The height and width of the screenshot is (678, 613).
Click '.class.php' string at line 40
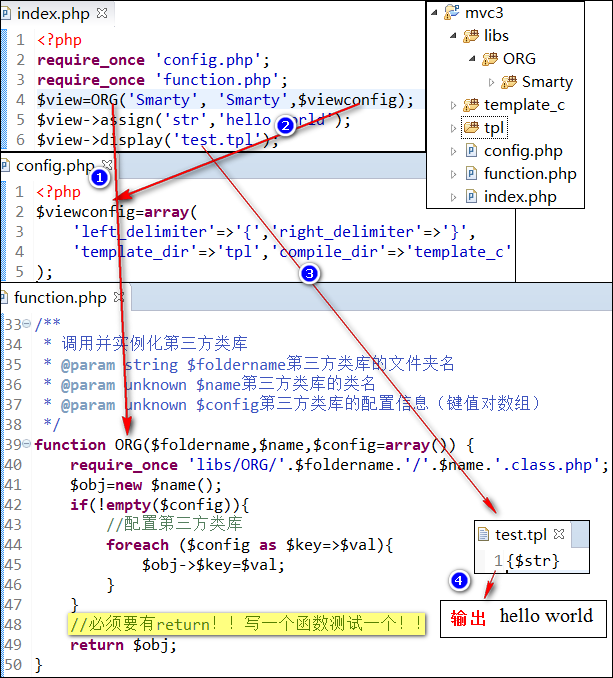coord(546,465)
